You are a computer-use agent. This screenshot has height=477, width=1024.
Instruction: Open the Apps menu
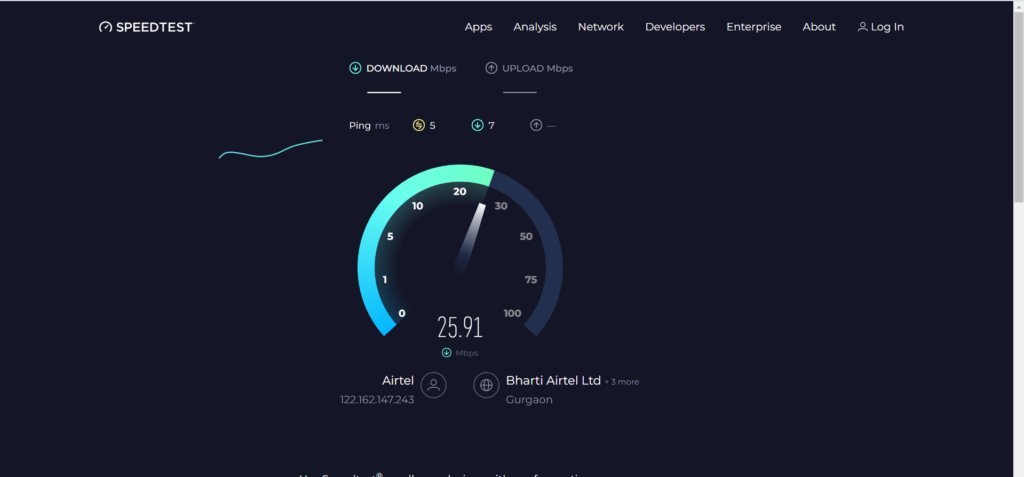[x=479, y=27]
